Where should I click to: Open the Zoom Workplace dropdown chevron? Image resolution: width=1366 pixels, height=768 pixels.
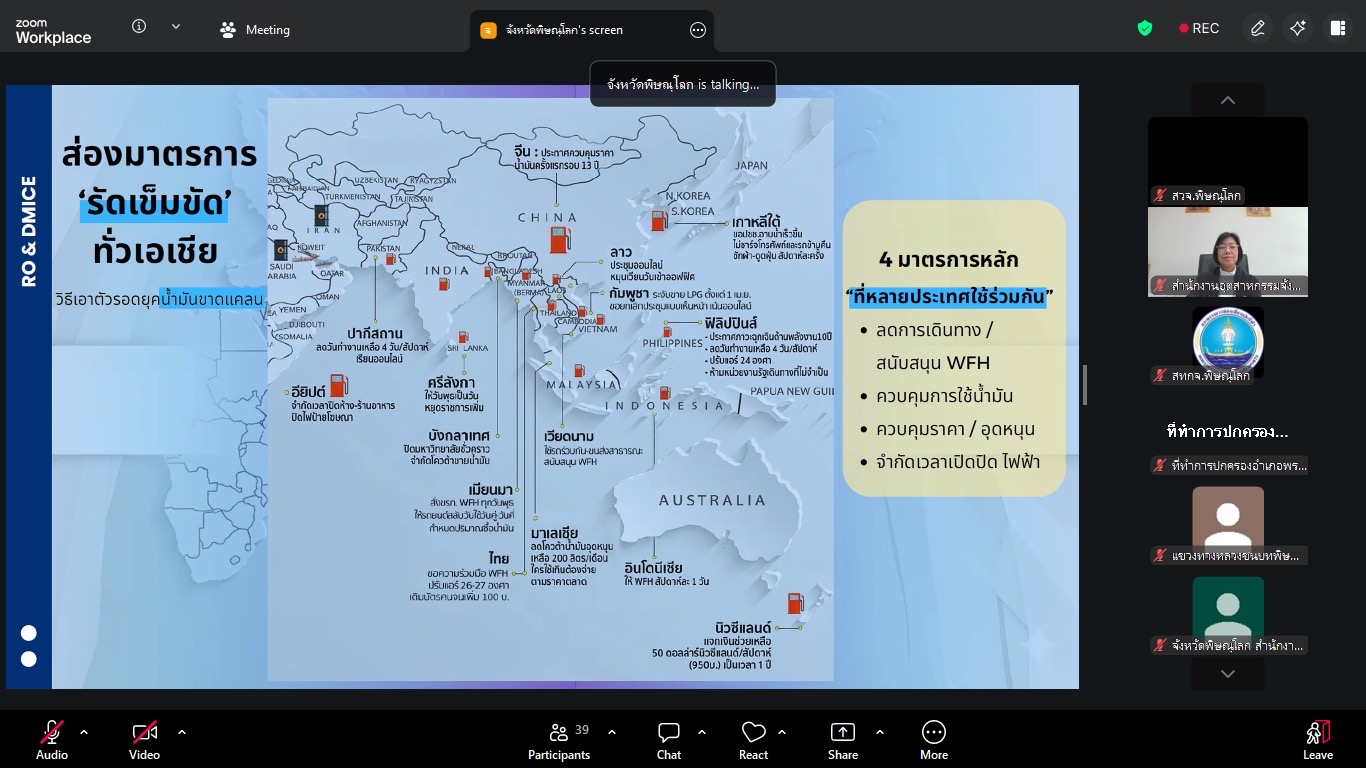point(176,27)
